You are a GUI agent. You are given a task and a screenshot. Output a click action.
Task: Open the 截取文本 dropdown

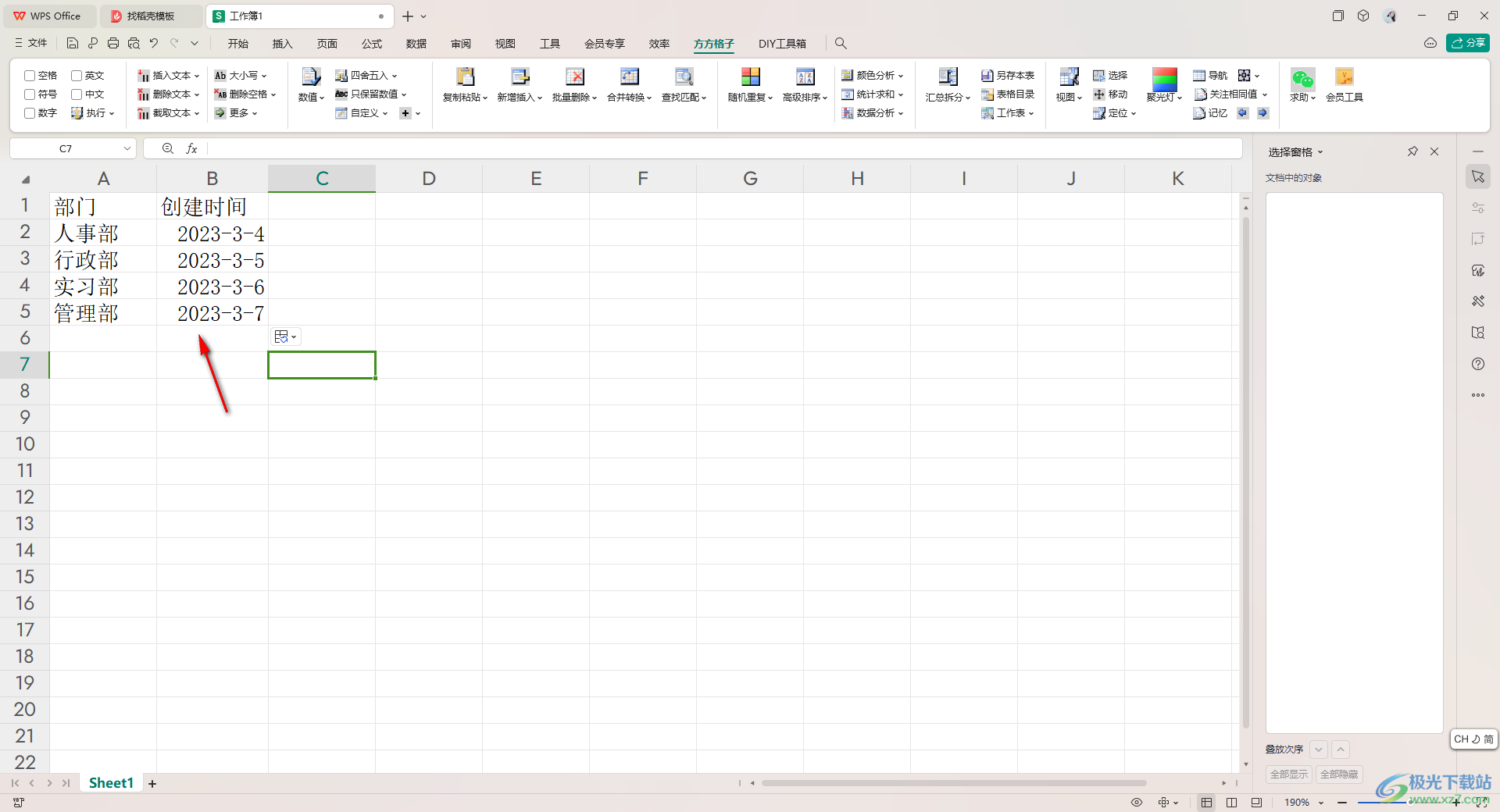[x=169, y=113]
